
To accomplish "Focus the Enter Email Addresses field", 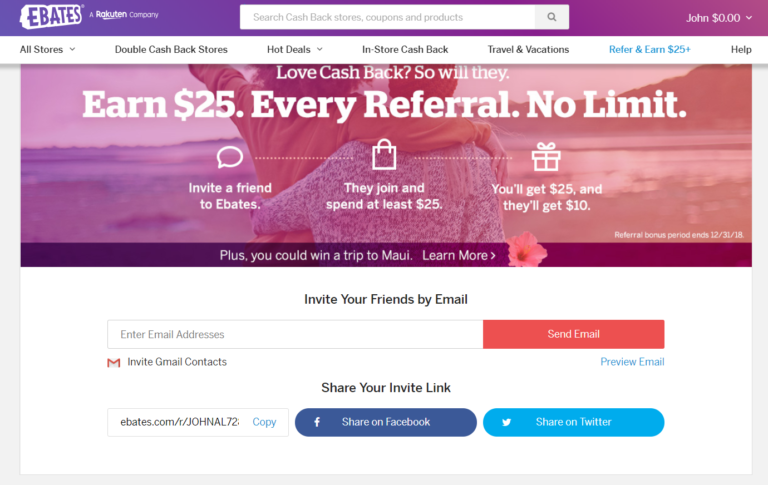I will [x=295, y=334].
